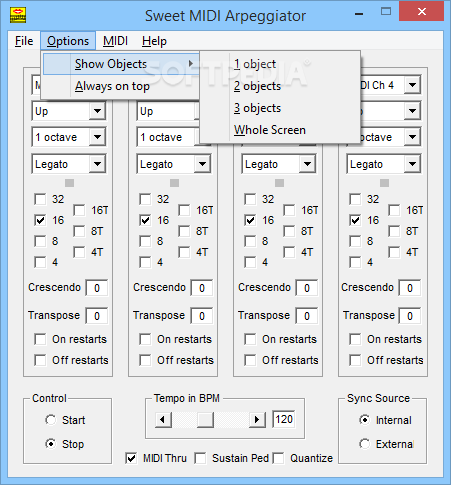
Task: Enable Off restarts in fourth column
Action: tap(355, 360)
